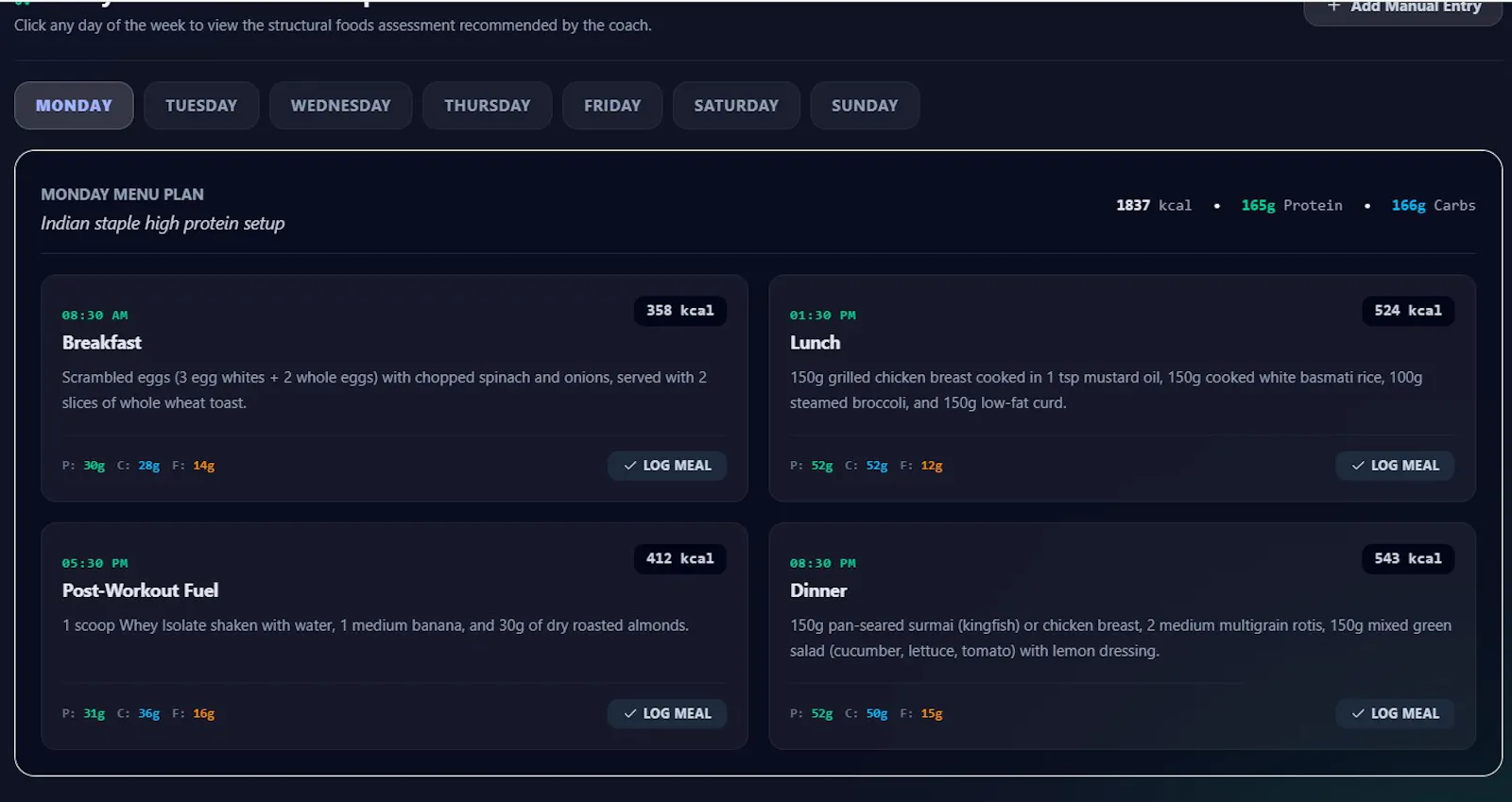Image resolution: width=1512 pixels, height=802 pixels.
Task: Click Breakfast carbs value 28g
Action: (149, 466)
